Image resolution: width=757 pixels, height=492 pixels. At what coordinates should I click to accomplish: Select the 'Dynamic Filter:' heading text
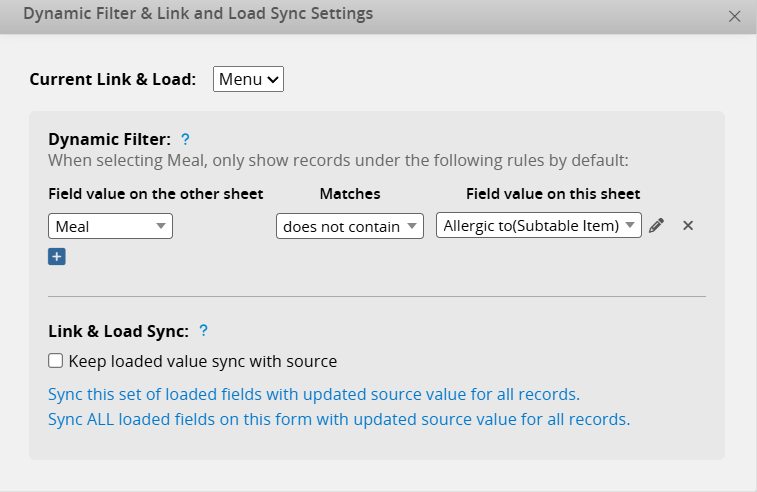point(110,139)
